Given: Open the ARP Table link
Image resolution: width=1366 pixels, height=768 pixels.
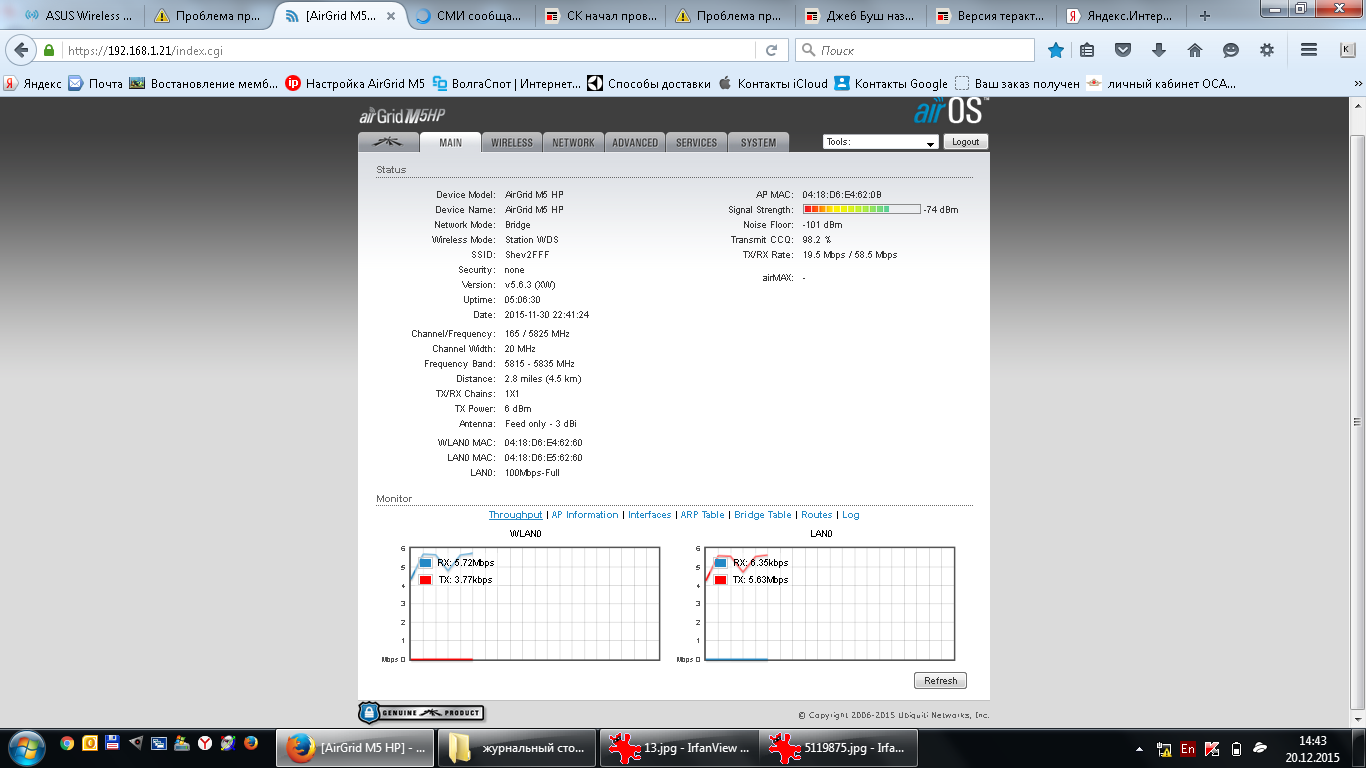Looking at the screenshot, I should coord(702,515).
